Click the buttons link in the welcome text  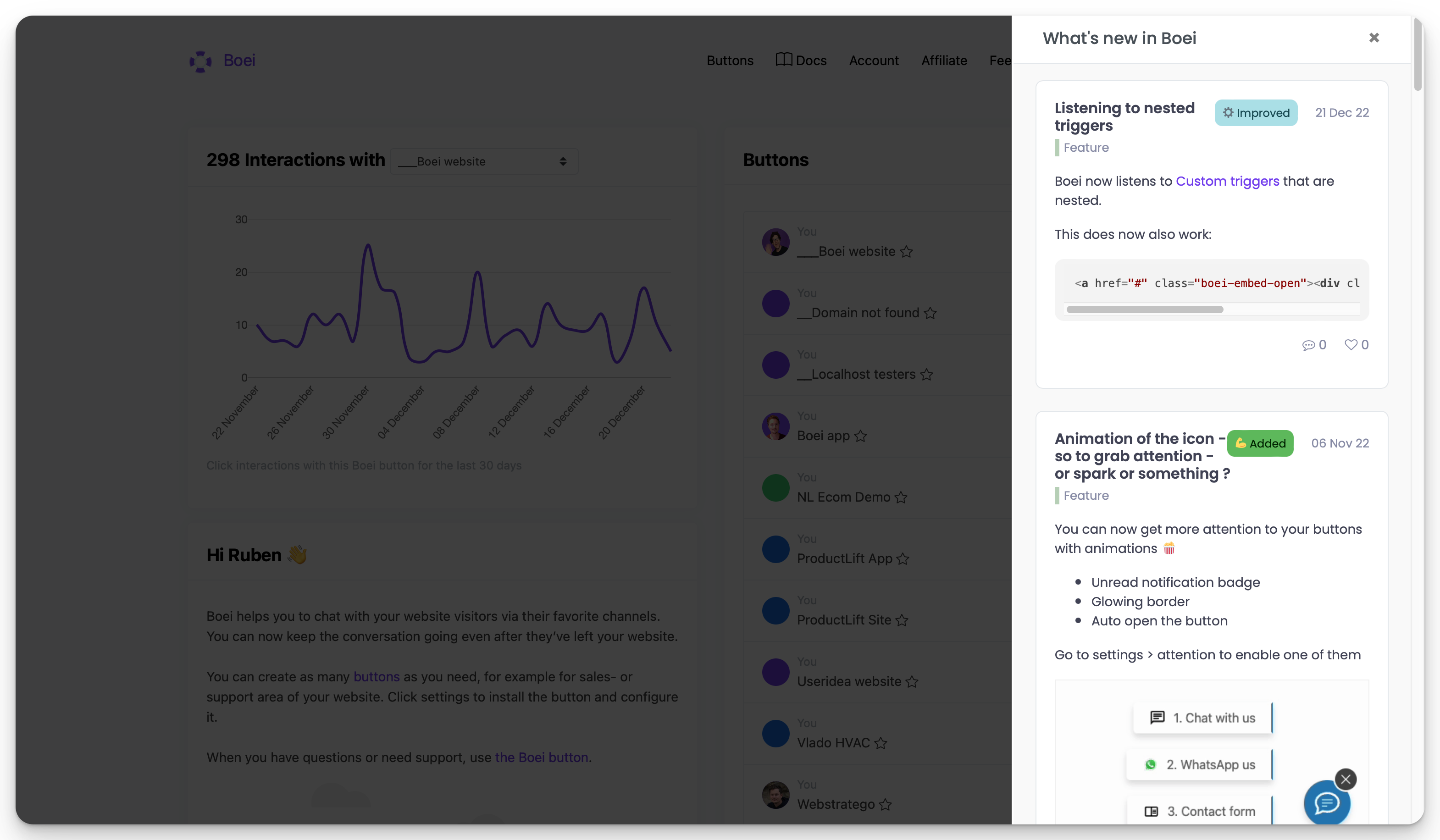[376, 677]
